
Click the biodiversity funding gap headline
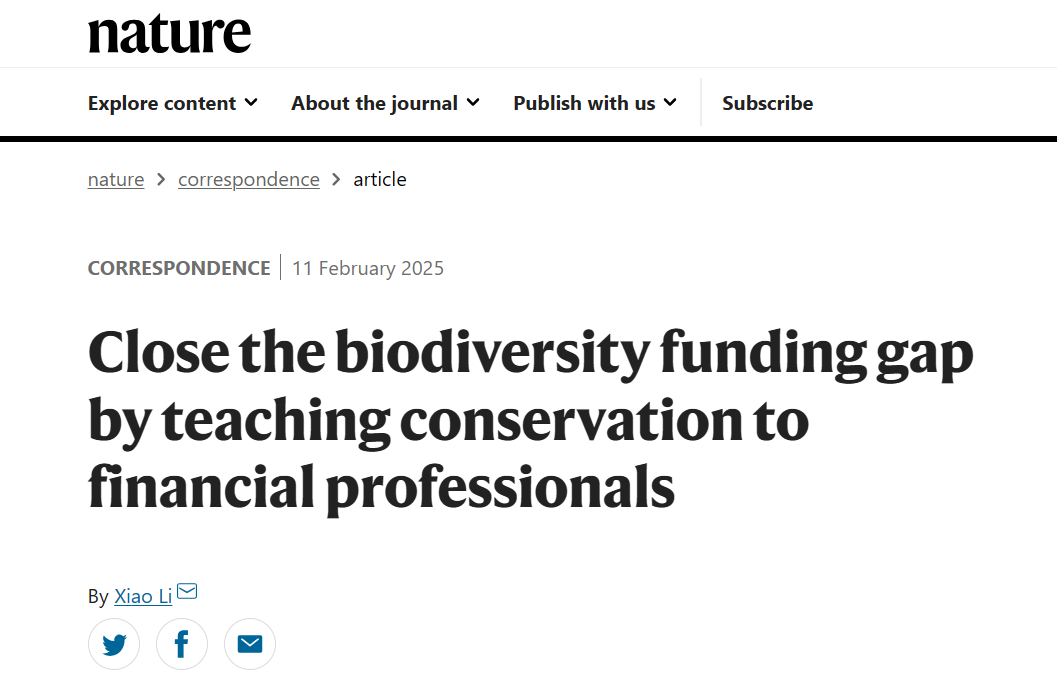530,420
